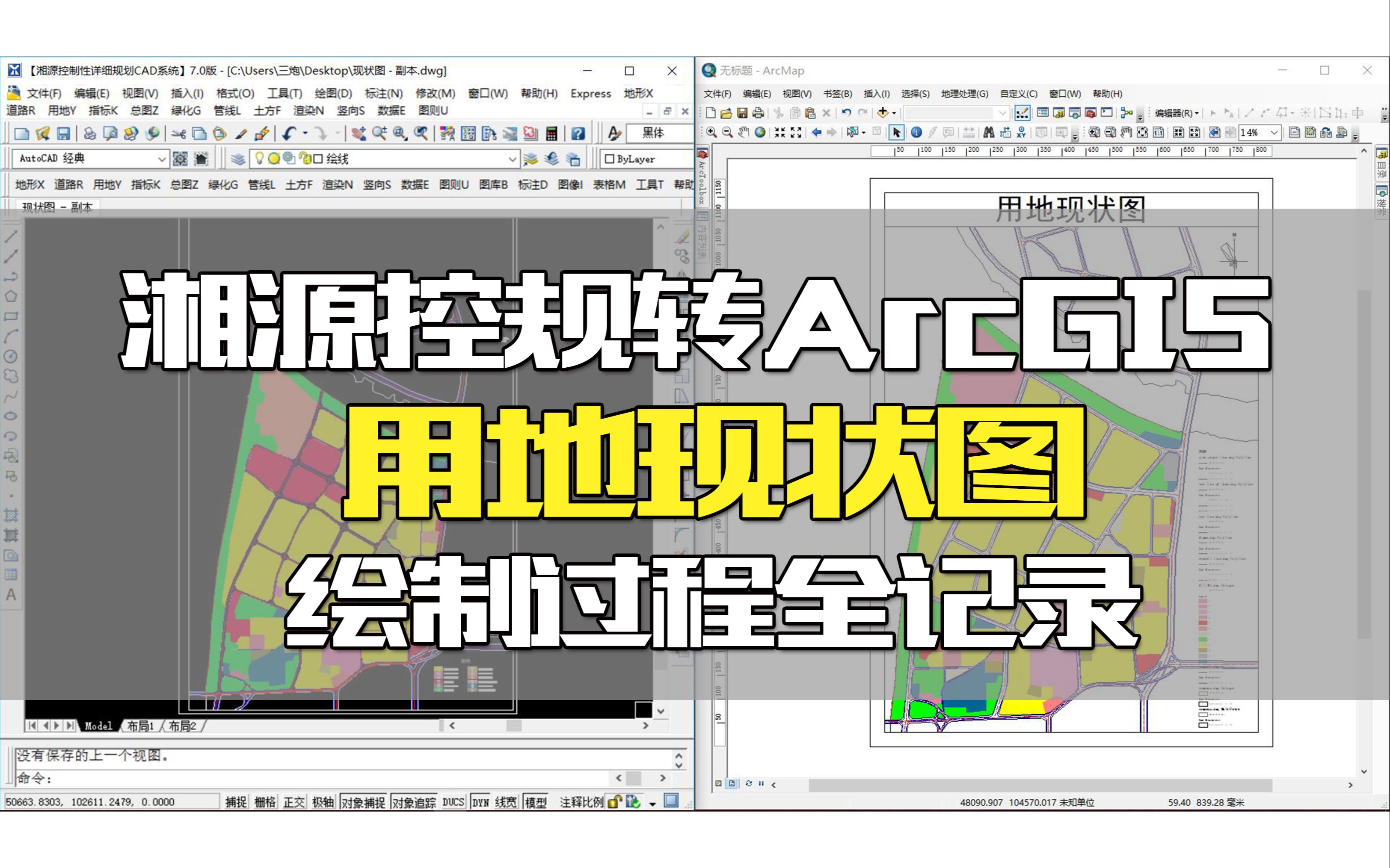Open the 黑体 text style dropdown

pyautogui.click(x=659, y=133)
